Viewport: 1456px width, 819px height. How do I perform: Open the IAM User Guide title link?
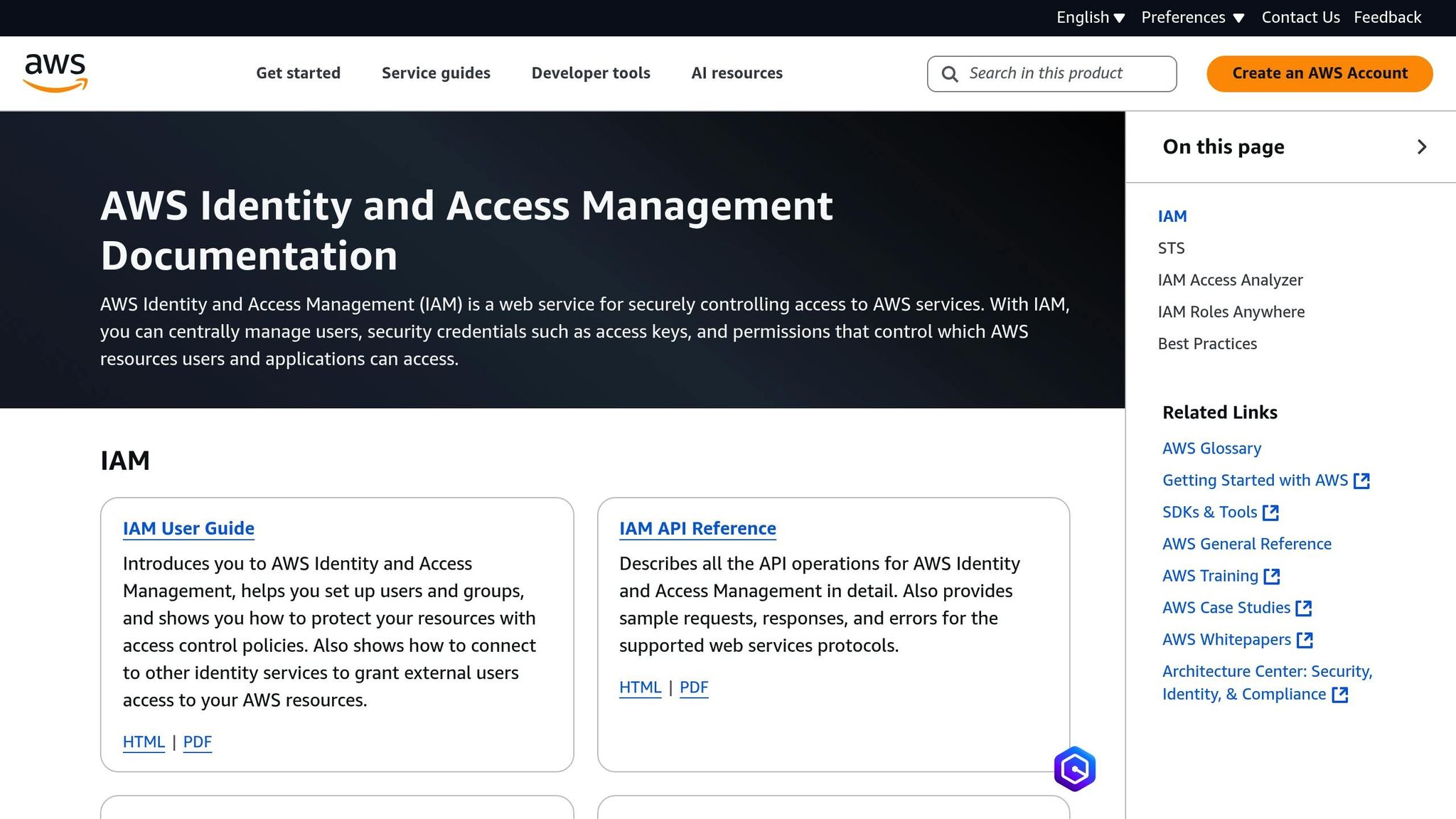pos(188,529)
